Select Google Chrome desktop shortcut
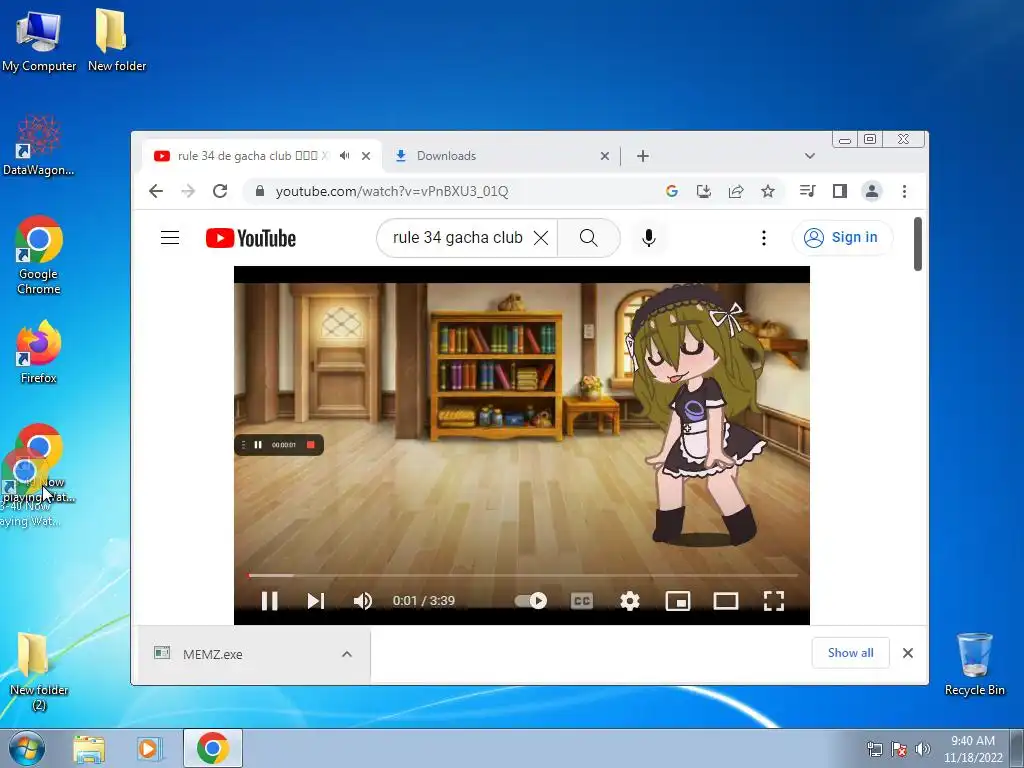Image resolution: width=1024 pixels, height=768 pixels. pyautogui.click(x=39, y=255)
